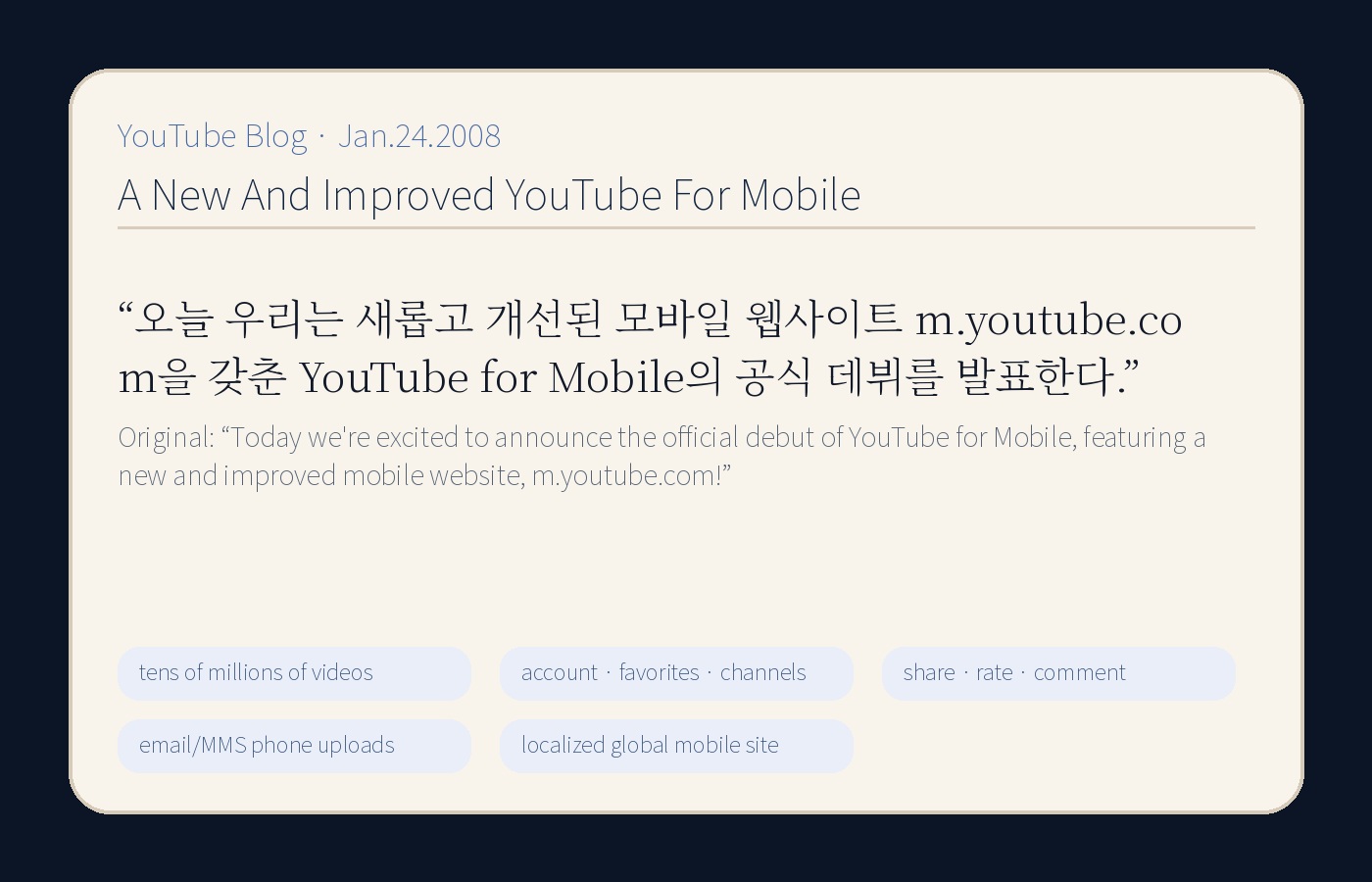
Task: Open the 'email/MMS phone uploads' chip
Action: pyautogui.click(x=294, y=746)
